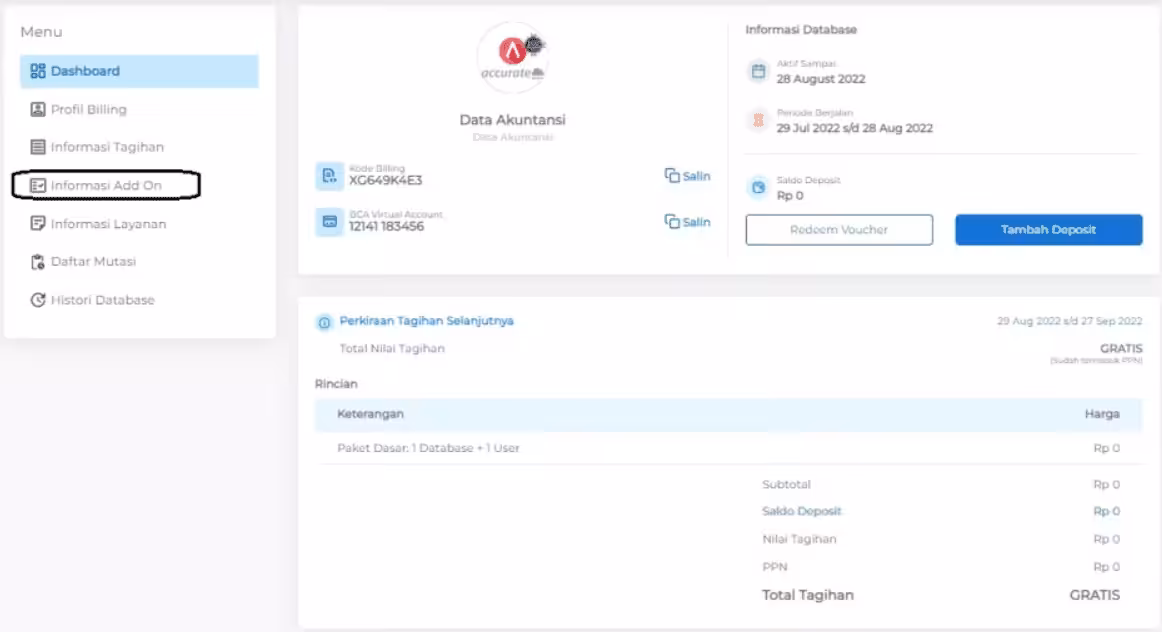The image size is (1162, 632).
Task: Click the Aktif Sampai calendar icon
Action: [758, 72]
